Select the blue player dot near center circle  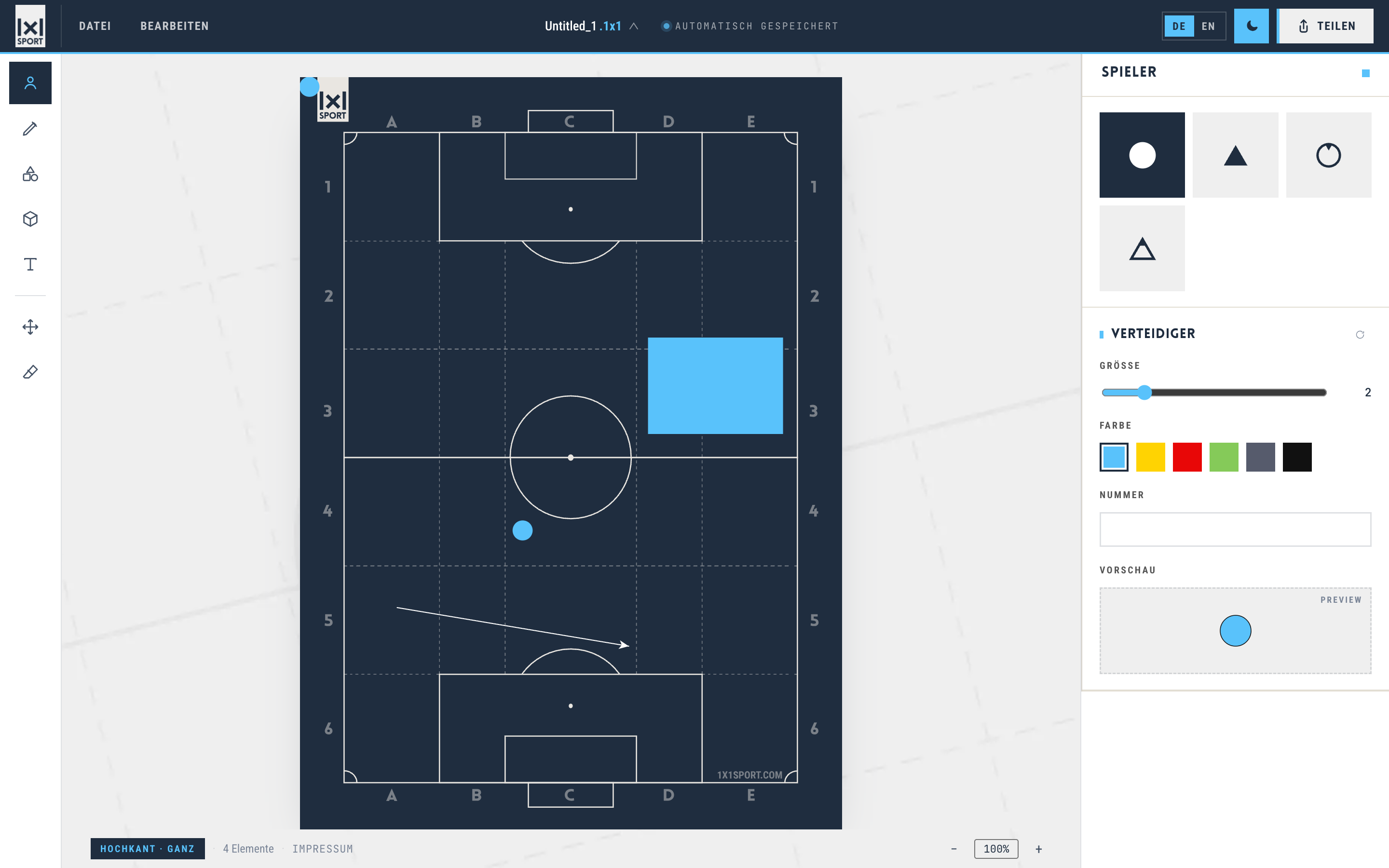pos(522,530)
